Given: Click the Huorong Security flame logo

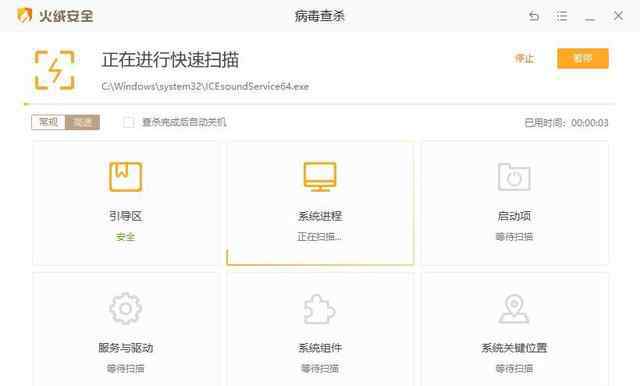Looking at the screenshot, I should [24, 16].
